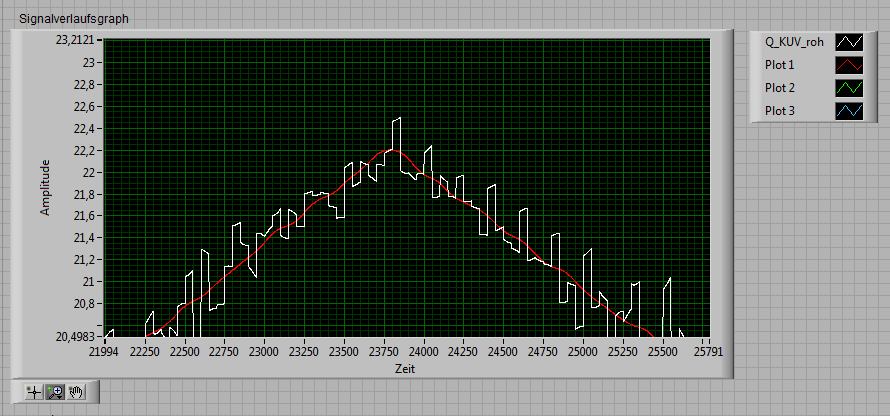Click the X-axis tick label 25000
This screenshot has width=890, height=416.
point(583,351)
